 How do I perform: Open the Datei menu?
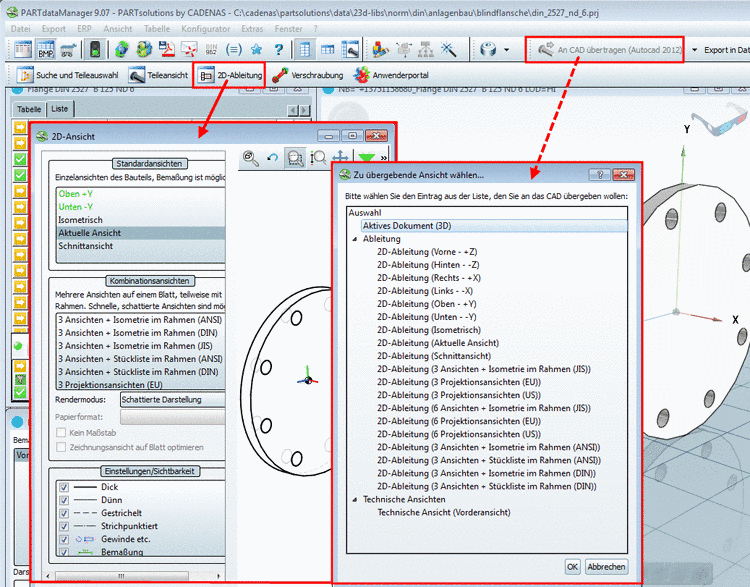(x=21, y=29)
